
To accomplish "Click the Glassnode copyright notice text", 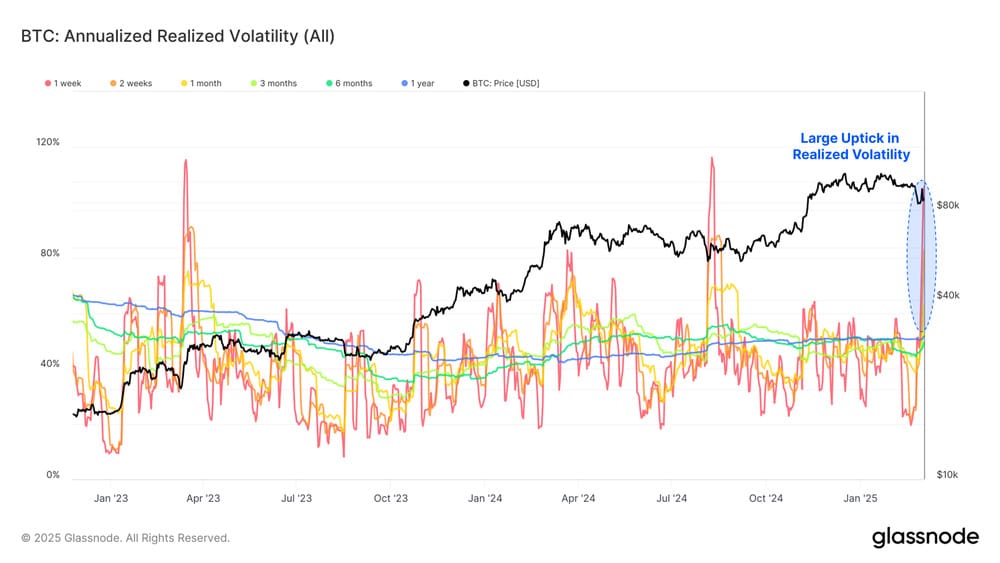I will click(125, 538).
